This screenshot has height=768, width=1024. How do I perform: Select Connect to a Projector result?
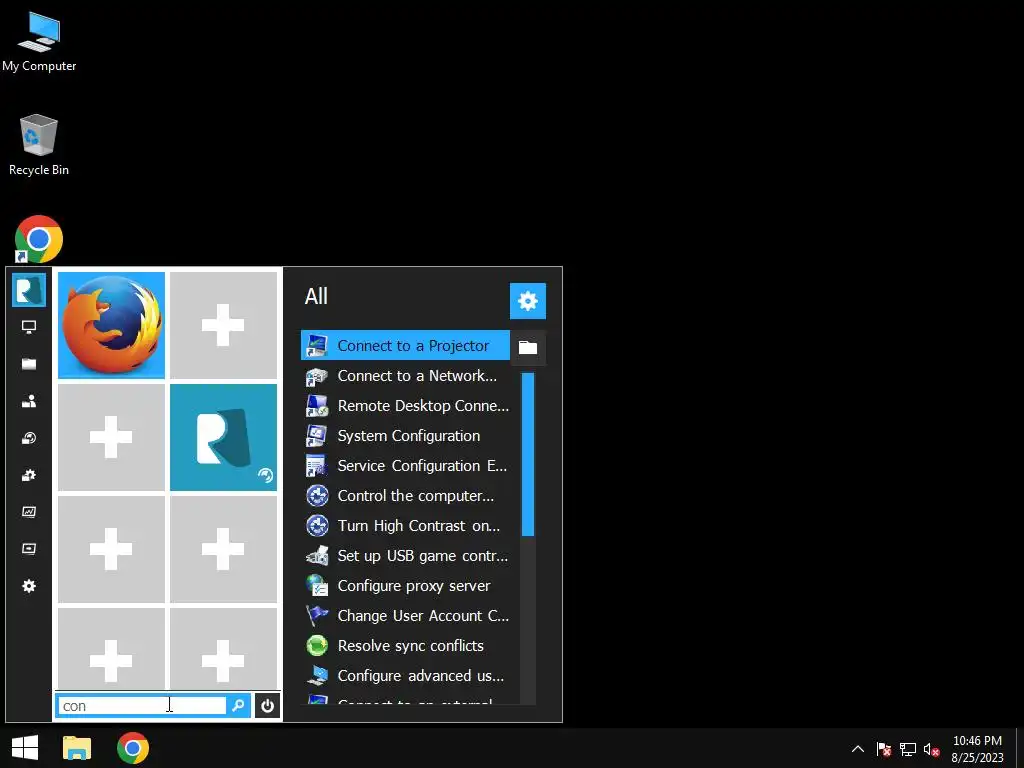click(x=405, y=345)
